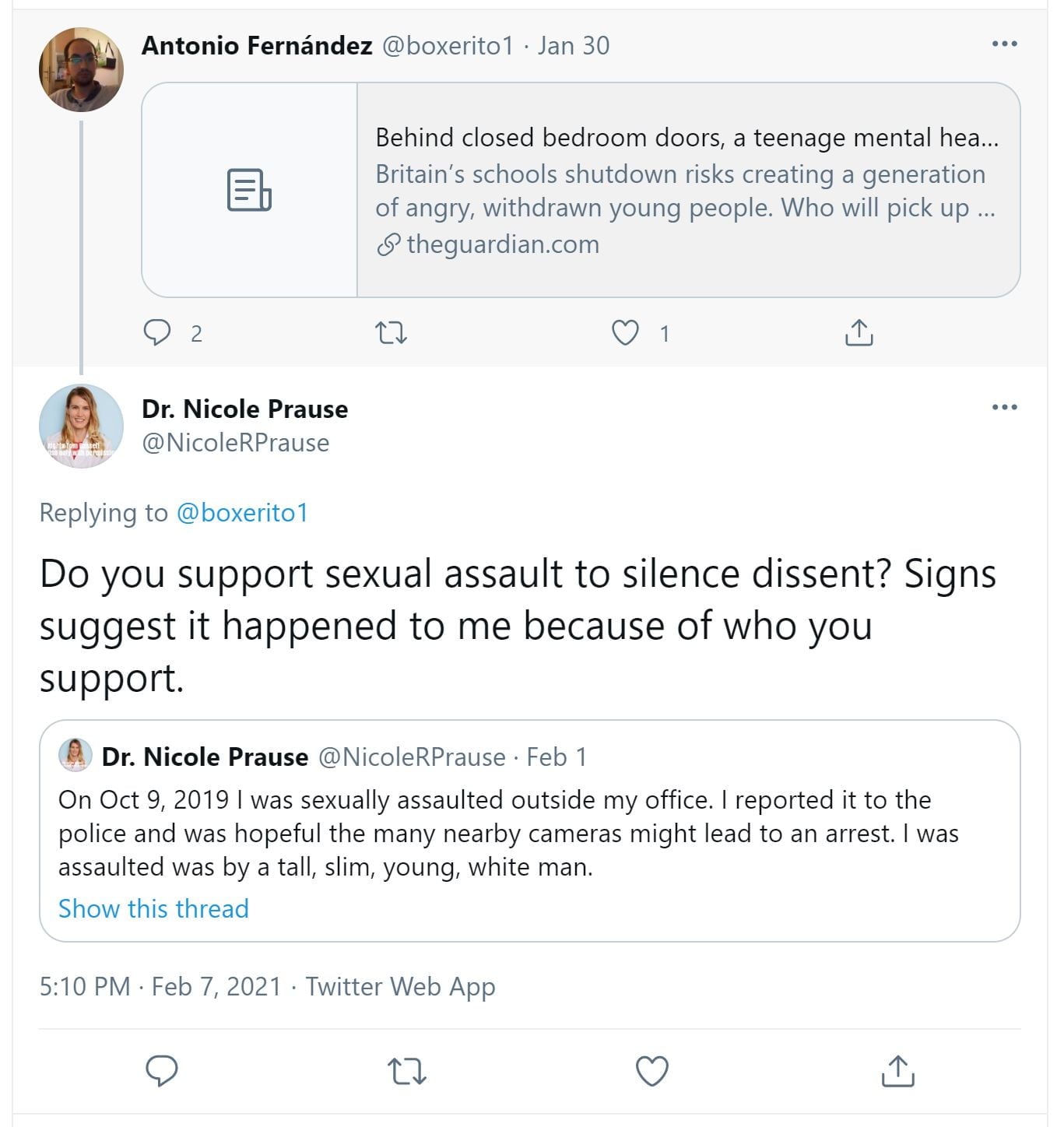Like Antonio Fernández's tweet
The height and width of the screenshot is (1127, 1064).
coord(625,333)
